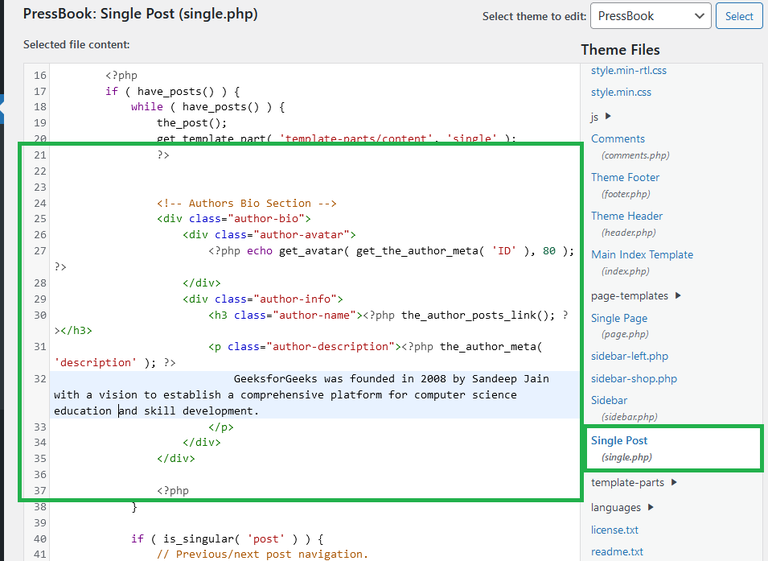This screenshot has width=768, height=561.
Task: Click the is_singular('post') code line
Action: (227, 539)
